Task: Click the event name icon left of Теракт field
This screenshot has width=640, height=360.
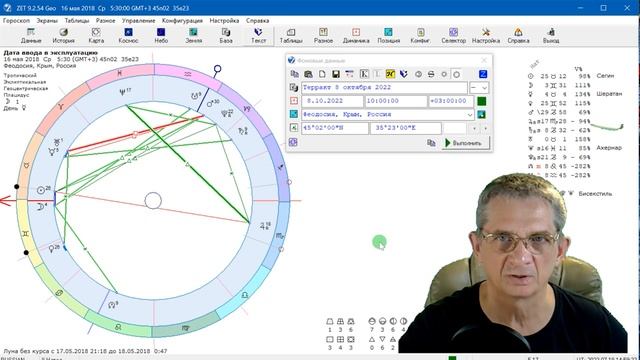Action: pyautogui.click(x=293, y=87)
